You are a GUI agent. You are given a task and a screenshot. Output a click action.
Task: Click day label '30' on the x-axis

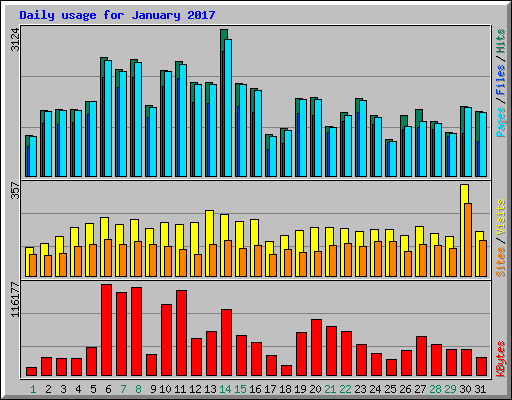(465, 389)
